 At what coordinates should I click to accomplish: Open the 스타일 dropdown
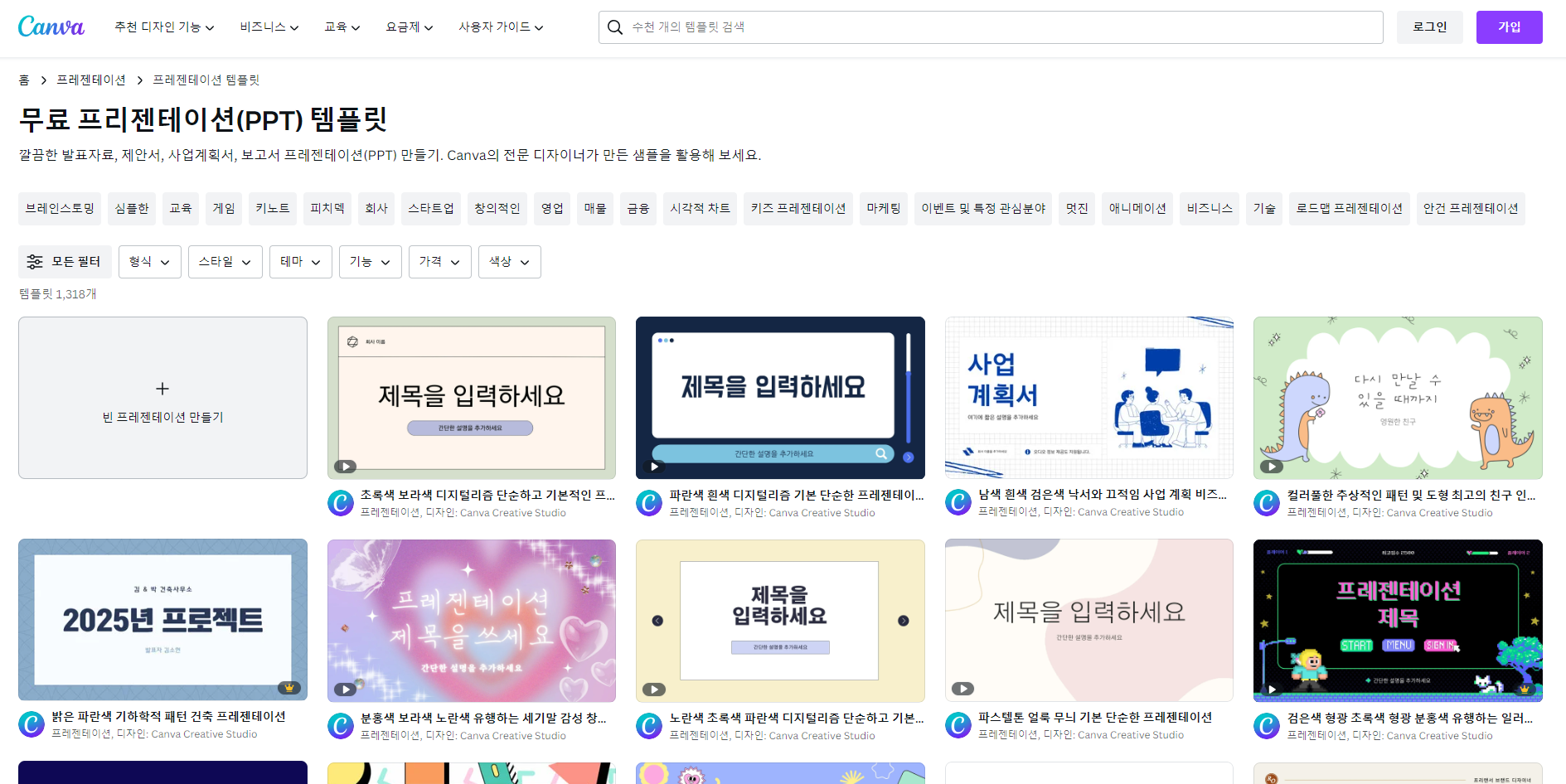coord(225,261)
